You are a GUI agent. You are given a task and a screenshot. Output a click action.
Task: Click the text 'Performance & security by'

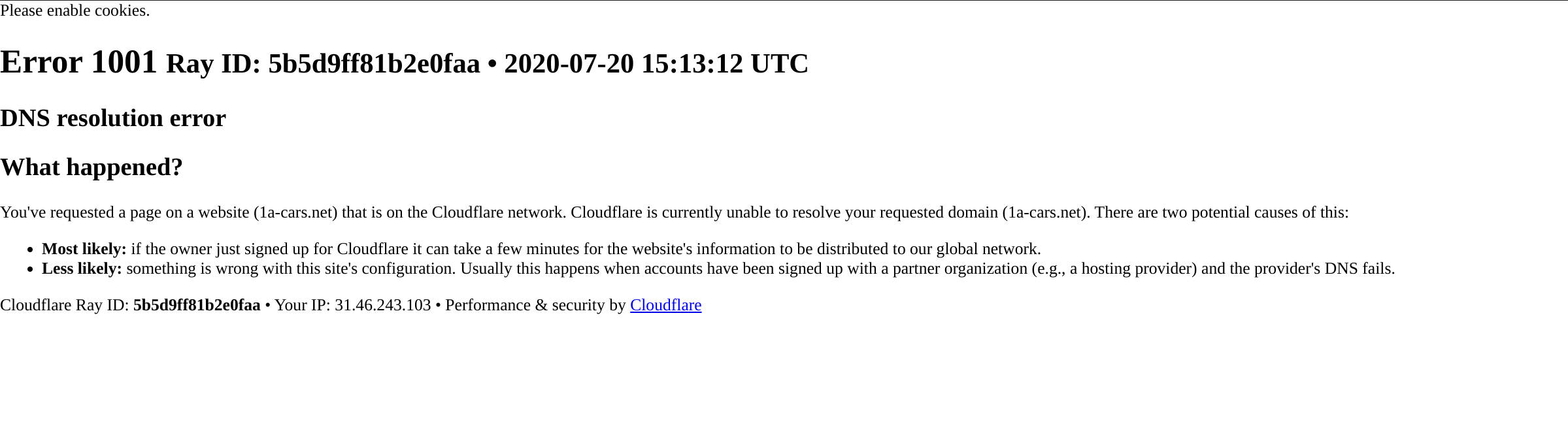535,305
